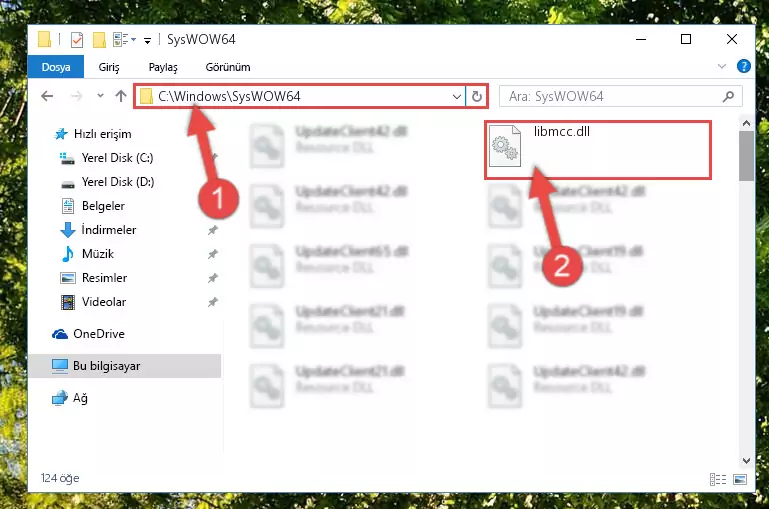Open Help with the blue question icon
Screen dimensions: 769x509
pyautogui.click(x=743, y=66)
